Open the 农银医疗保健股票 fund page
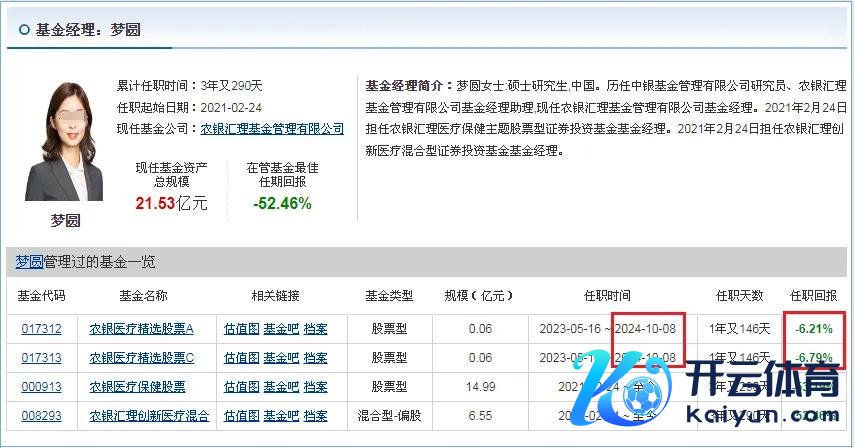Viewport: 855px width, 448px height. 138,386
